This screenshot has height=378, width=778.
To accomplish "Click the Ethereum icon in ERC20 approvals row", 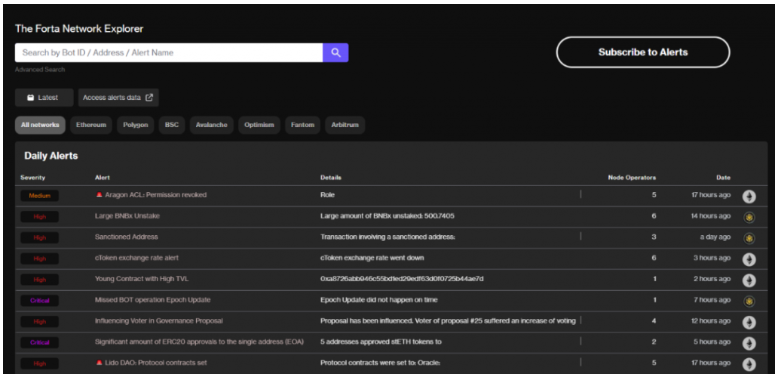I will pyautogui.click(x=749, y=344).
